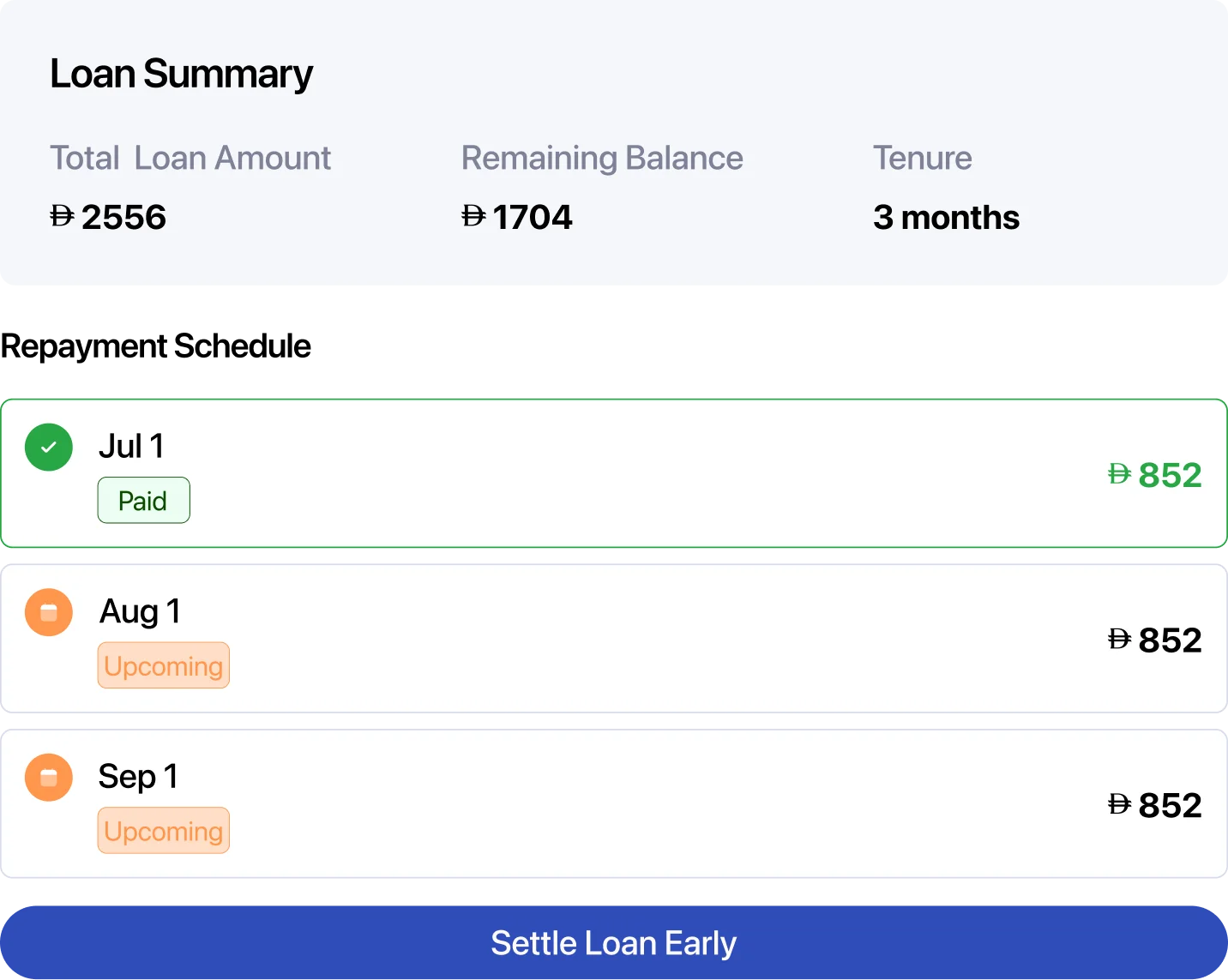
Task: Click the Upcoming badge under Aug 1
Action: [163, 665]
